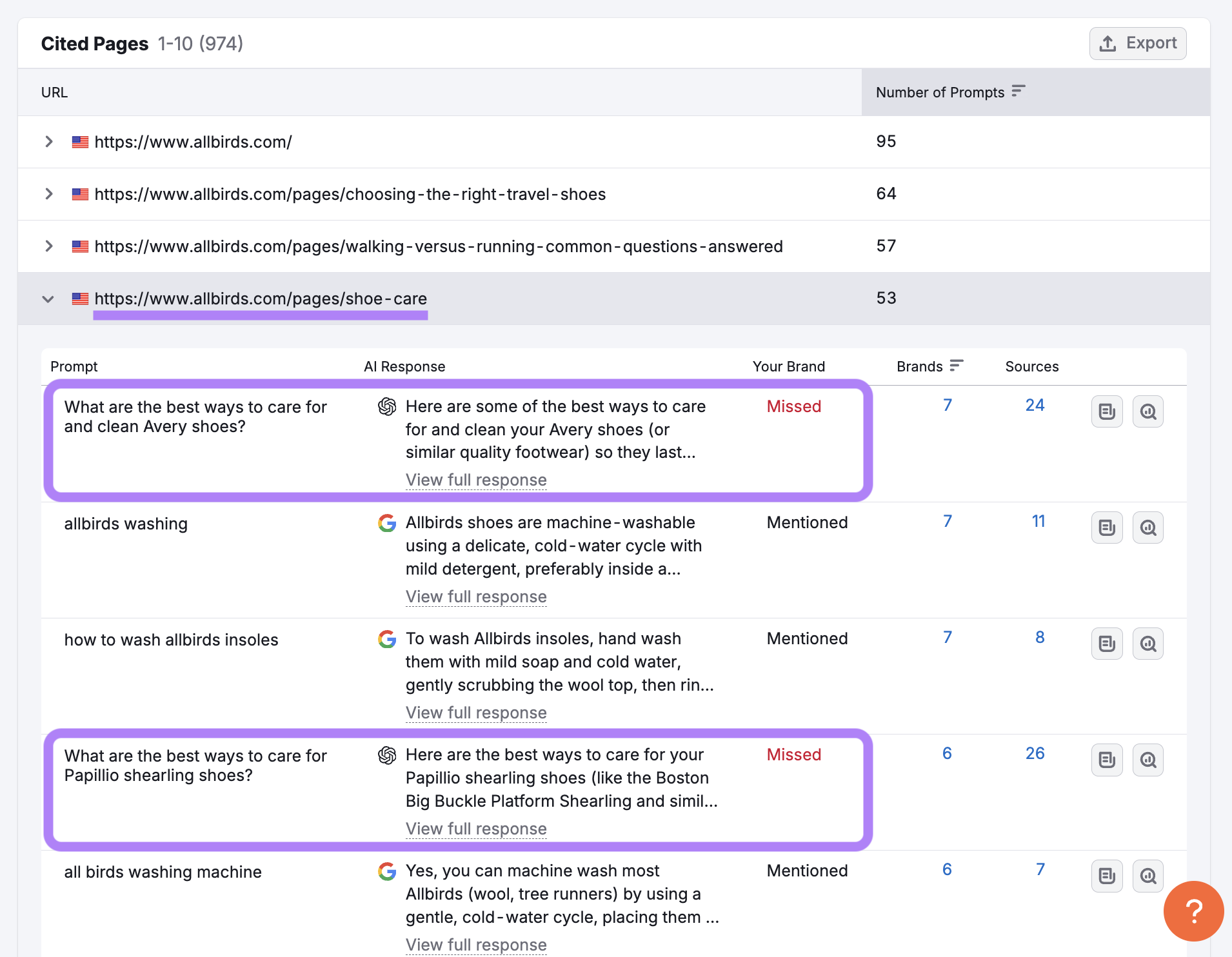Click the Sources column header

1031,366
